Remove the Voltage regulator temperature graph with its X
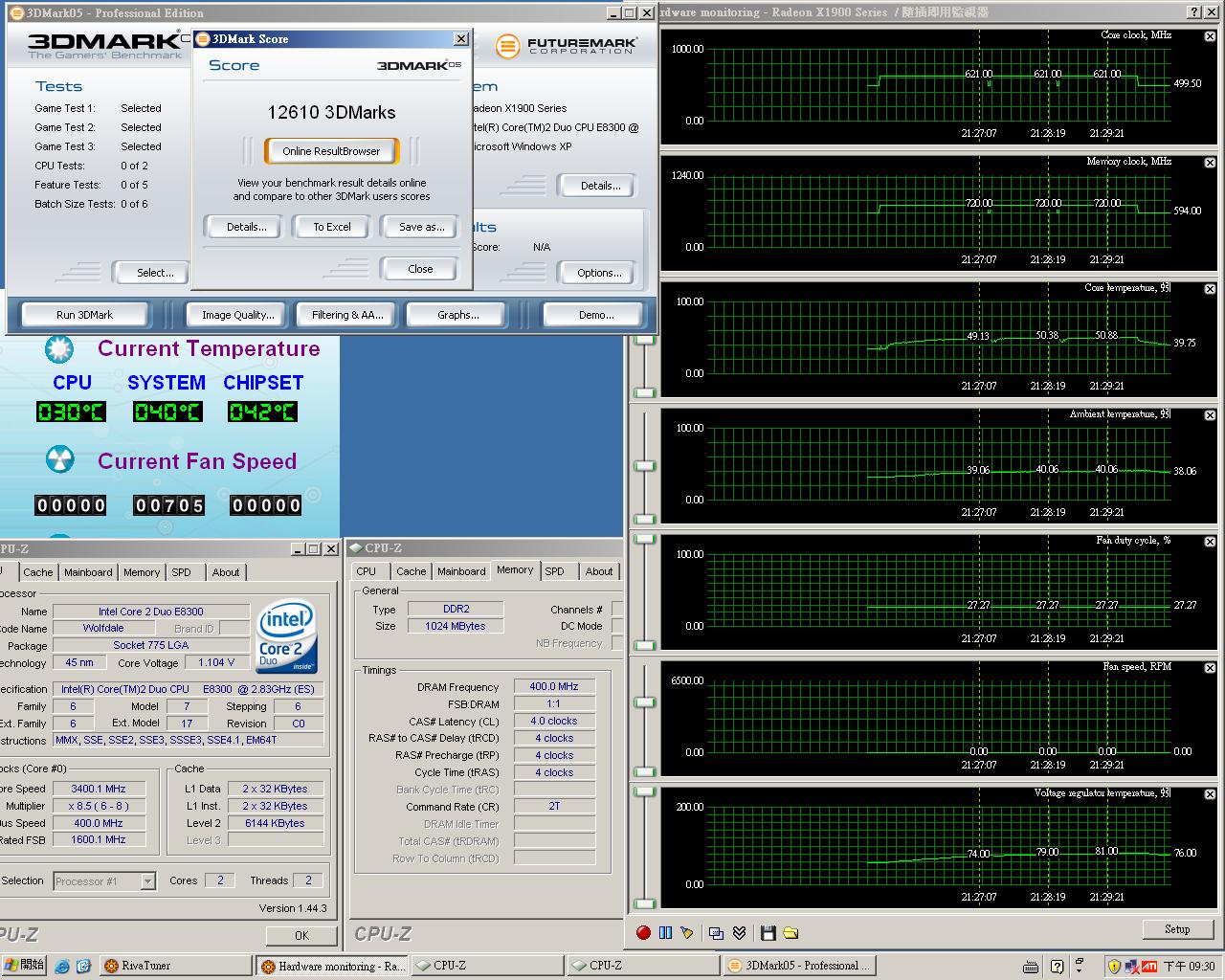The width and height of the screenshot is (1225, 980). [1210, 794]
